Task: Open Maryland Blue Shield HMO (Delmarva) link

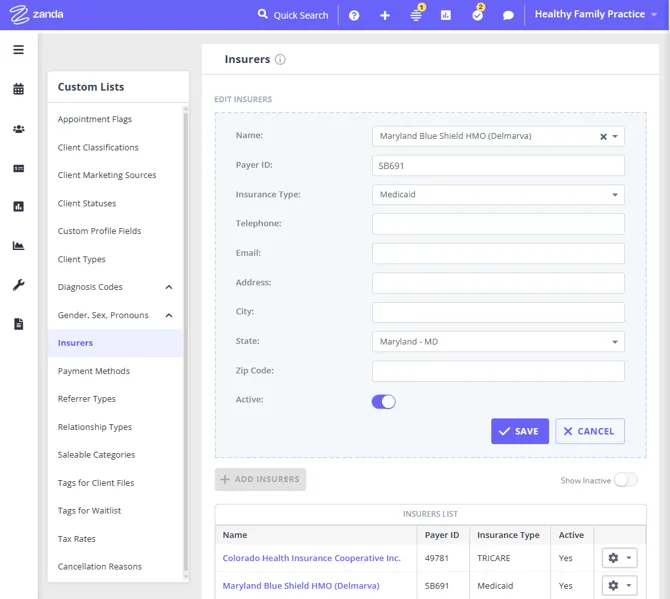Action: point(301,586)
